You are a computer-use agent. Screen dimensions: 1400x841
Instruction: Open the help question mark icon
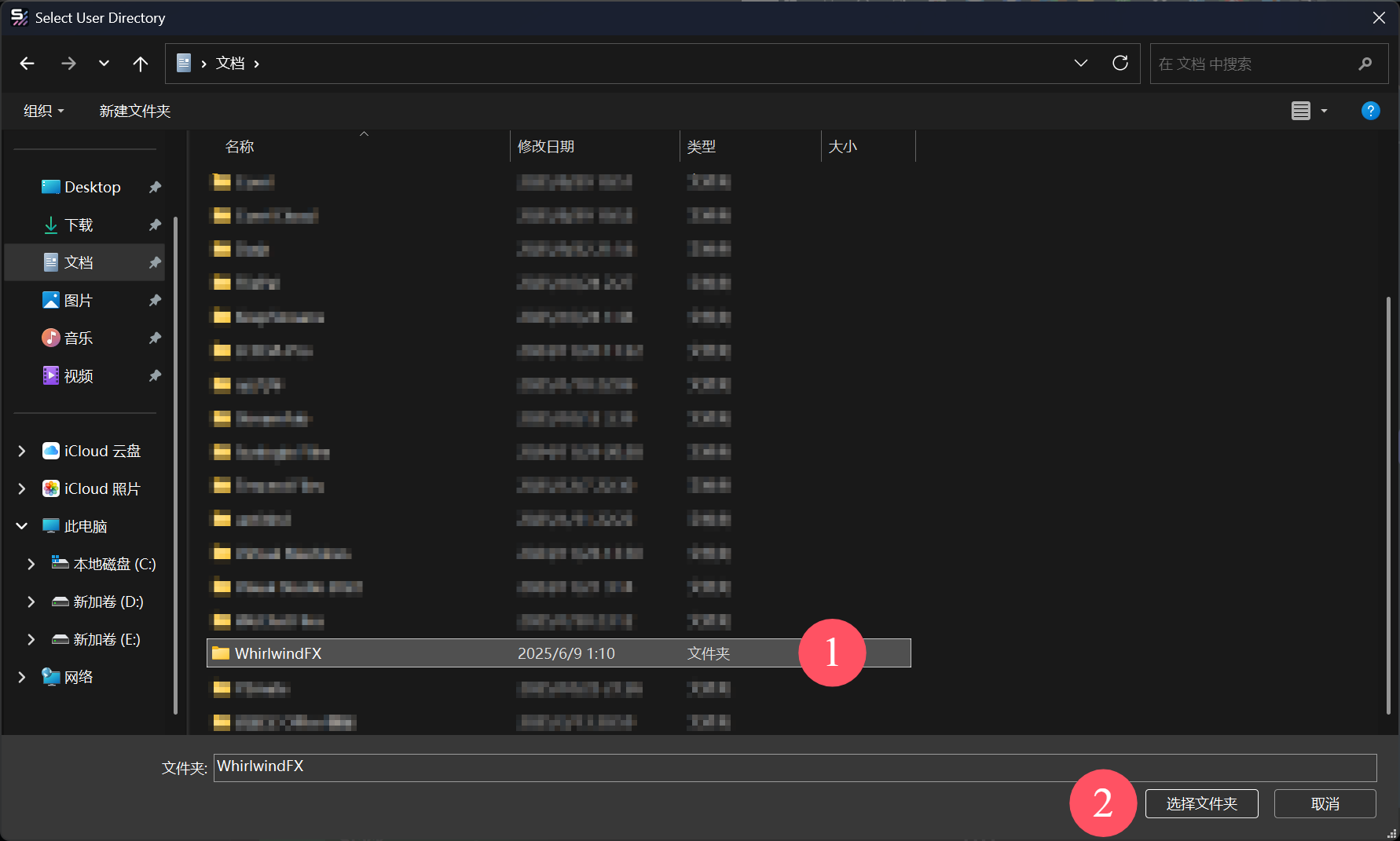point(1370,111)
